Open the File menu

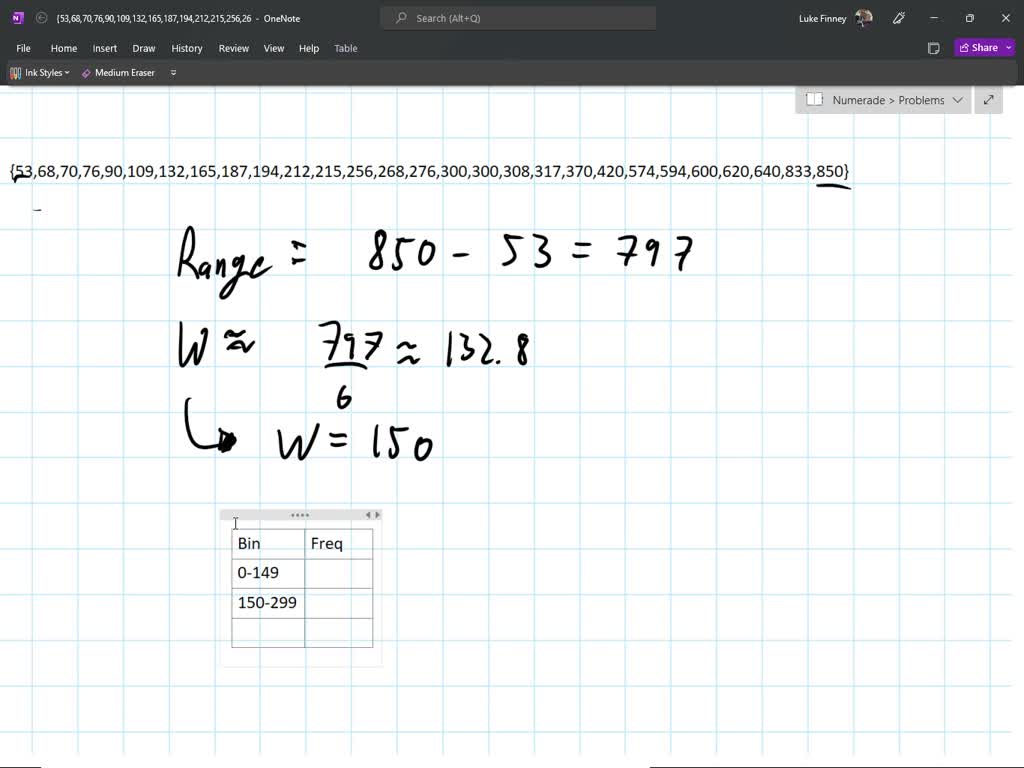[x=22, y=48]
